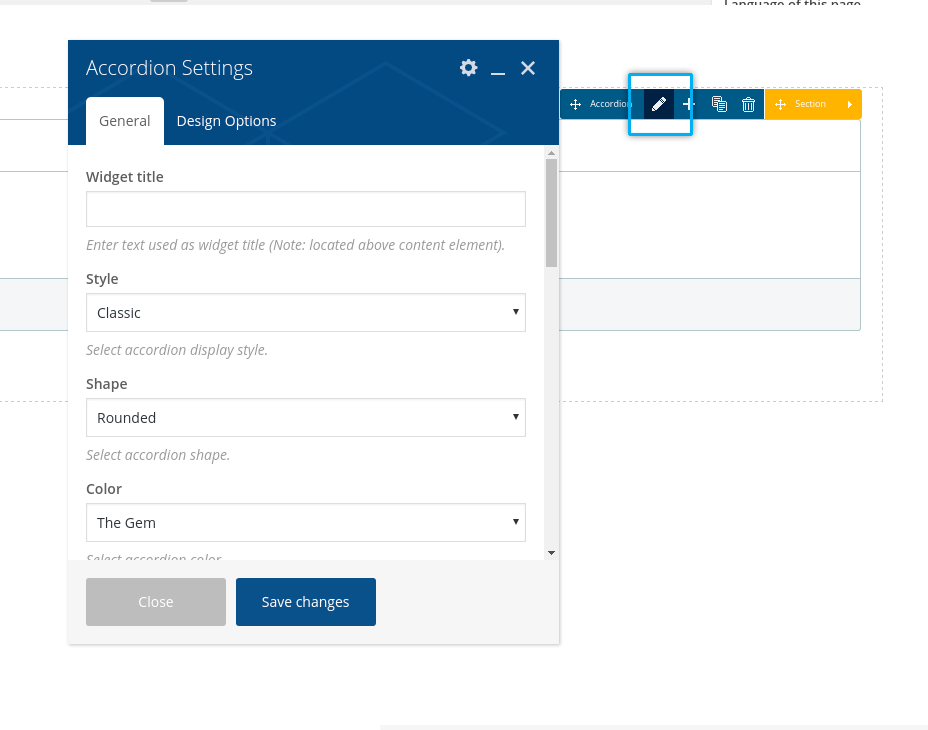Switch to the General tab
Viewport: 928px width, 730px height.
125,121
